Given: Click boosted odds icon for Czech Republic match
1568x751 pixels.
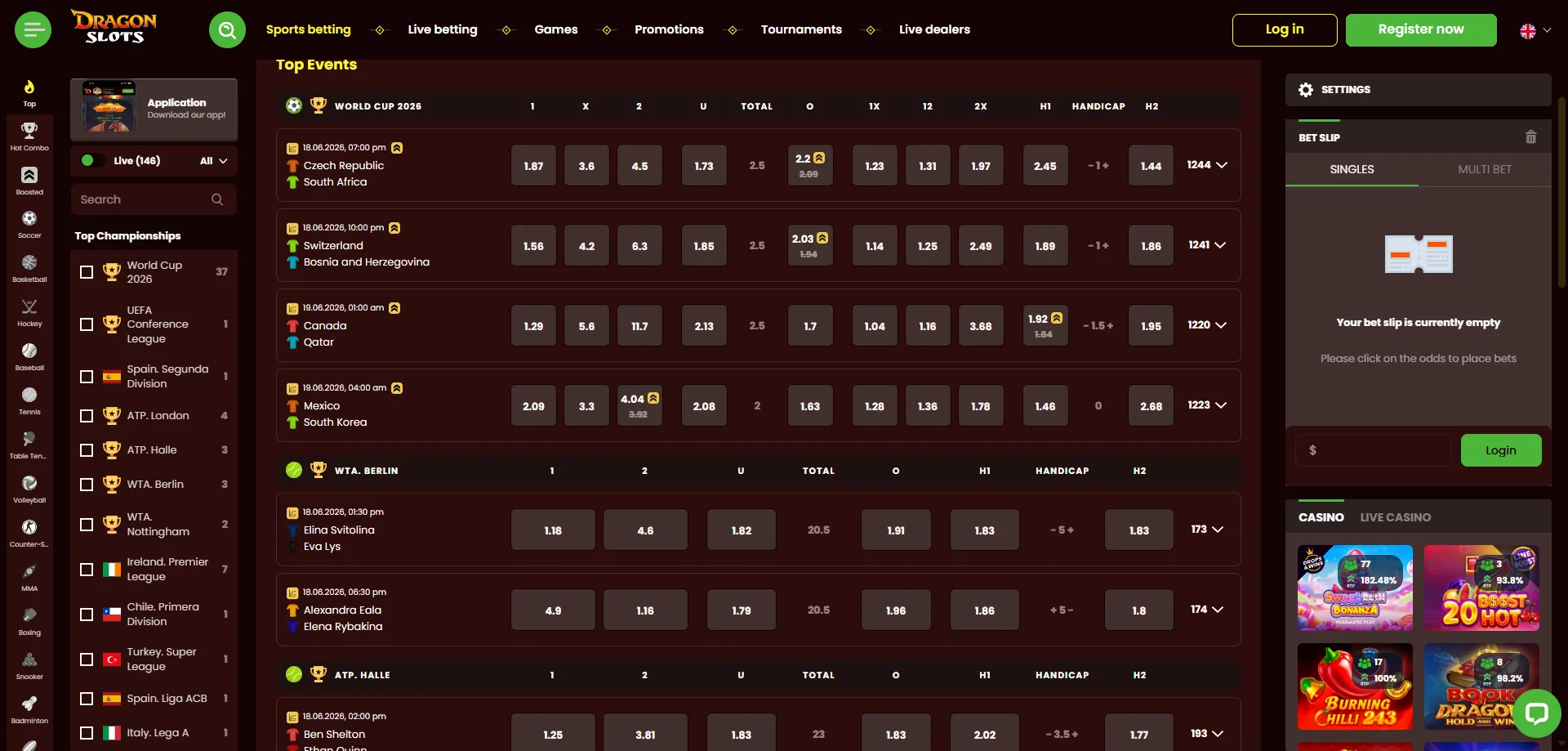Looking at the screenshot, I should [x=397, y=148].
